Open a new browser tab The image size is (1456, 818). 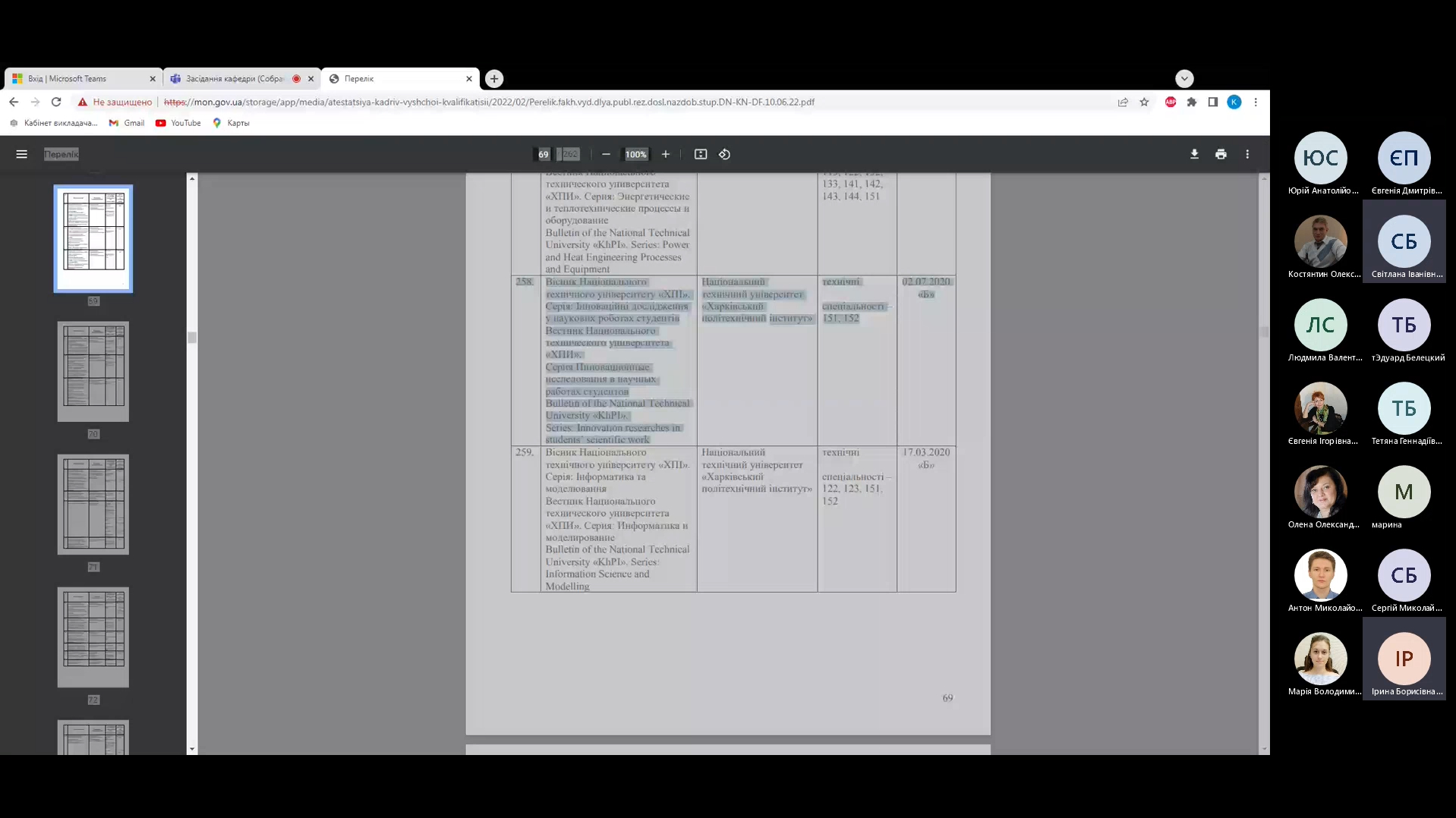click(494, 78)
